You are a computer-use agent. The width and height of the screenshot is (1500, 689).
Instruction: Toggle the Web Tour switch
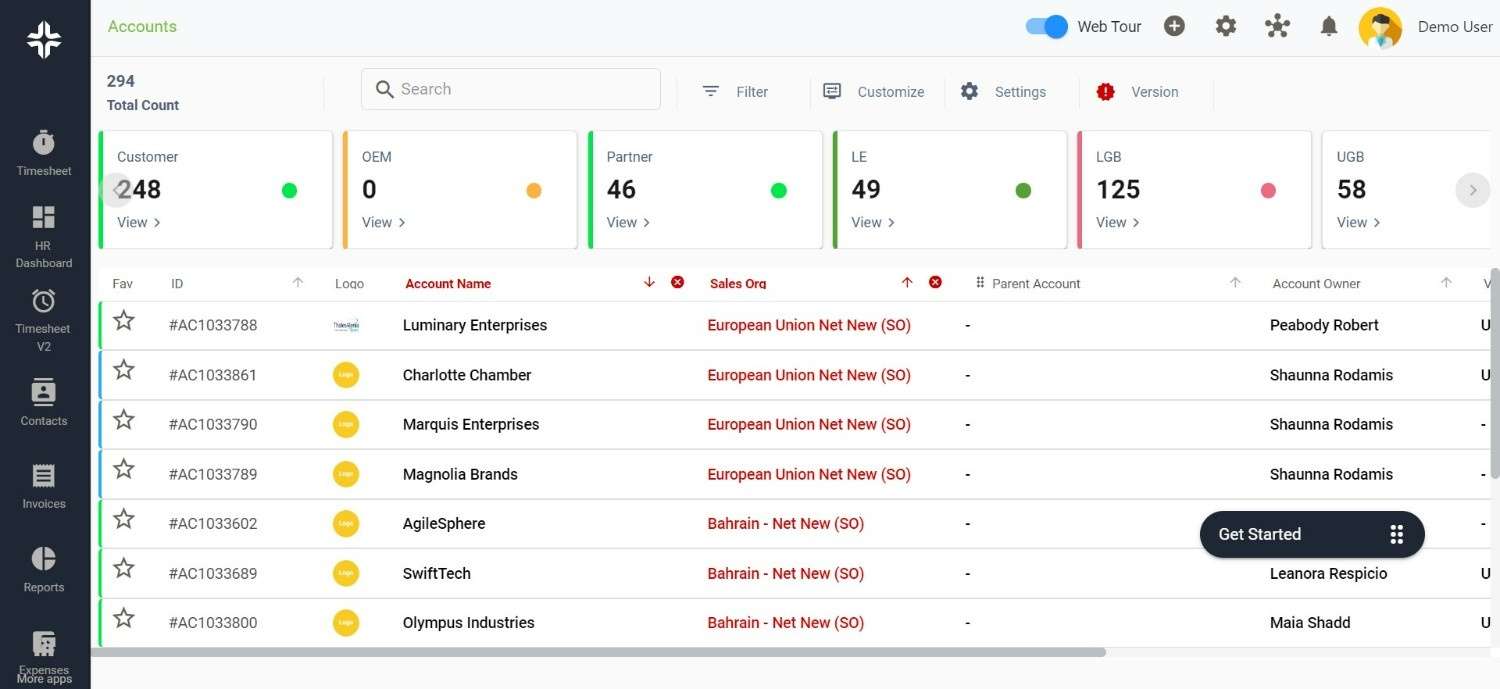(1047, 27)
